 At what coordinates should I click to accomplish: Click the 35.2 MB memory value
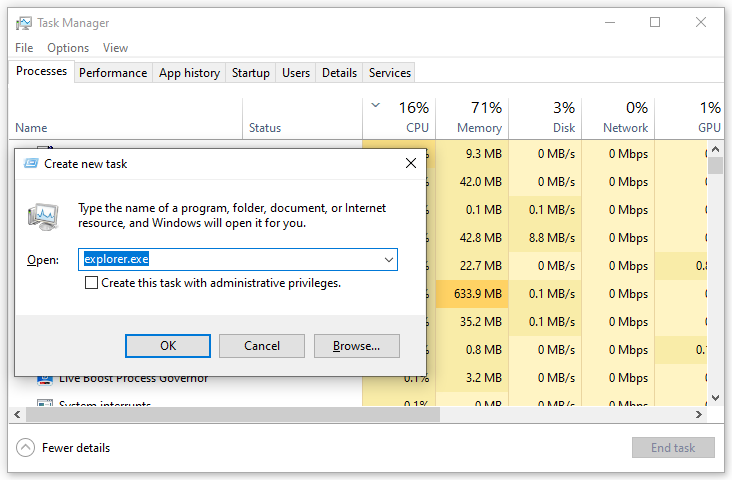(x=481, y=322)
